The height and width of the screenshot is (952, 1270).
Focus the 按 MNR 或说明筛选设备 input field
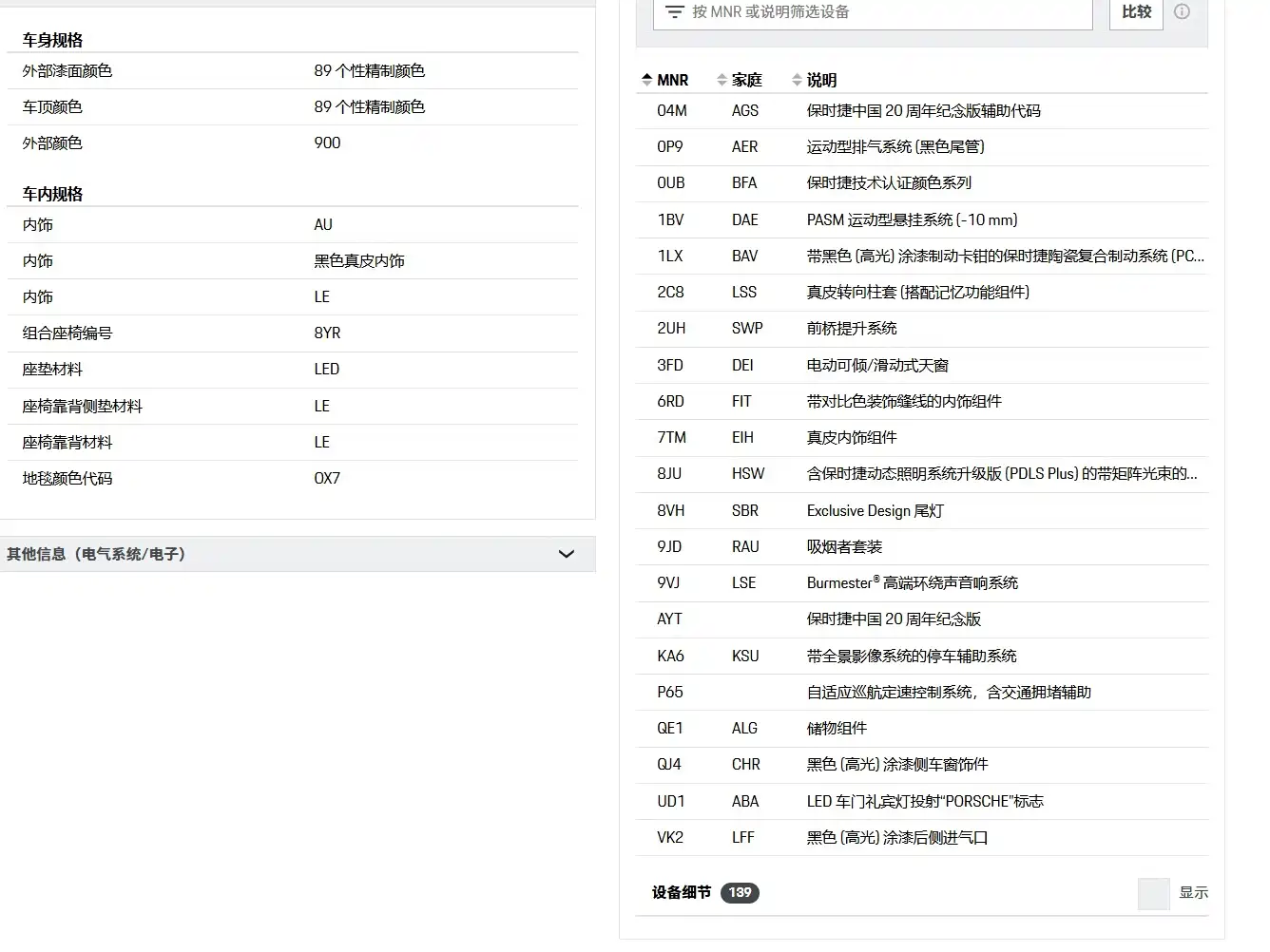873,11
